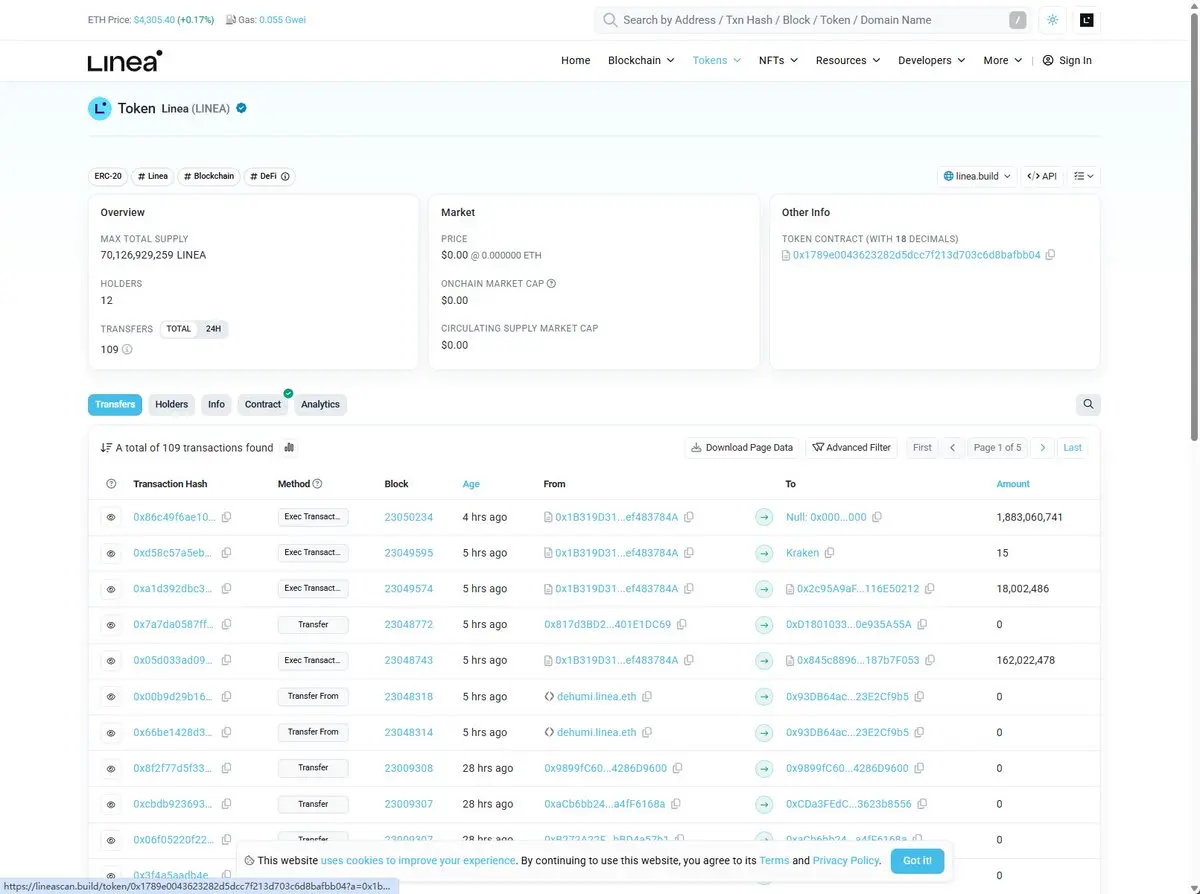Expand the Developers menu

(932, 61)
